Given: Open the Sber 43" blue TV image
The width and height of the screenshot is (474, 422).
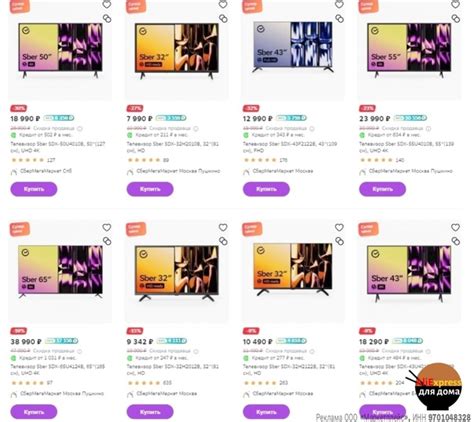Looking at the screenshot, I should pos(293,47).
